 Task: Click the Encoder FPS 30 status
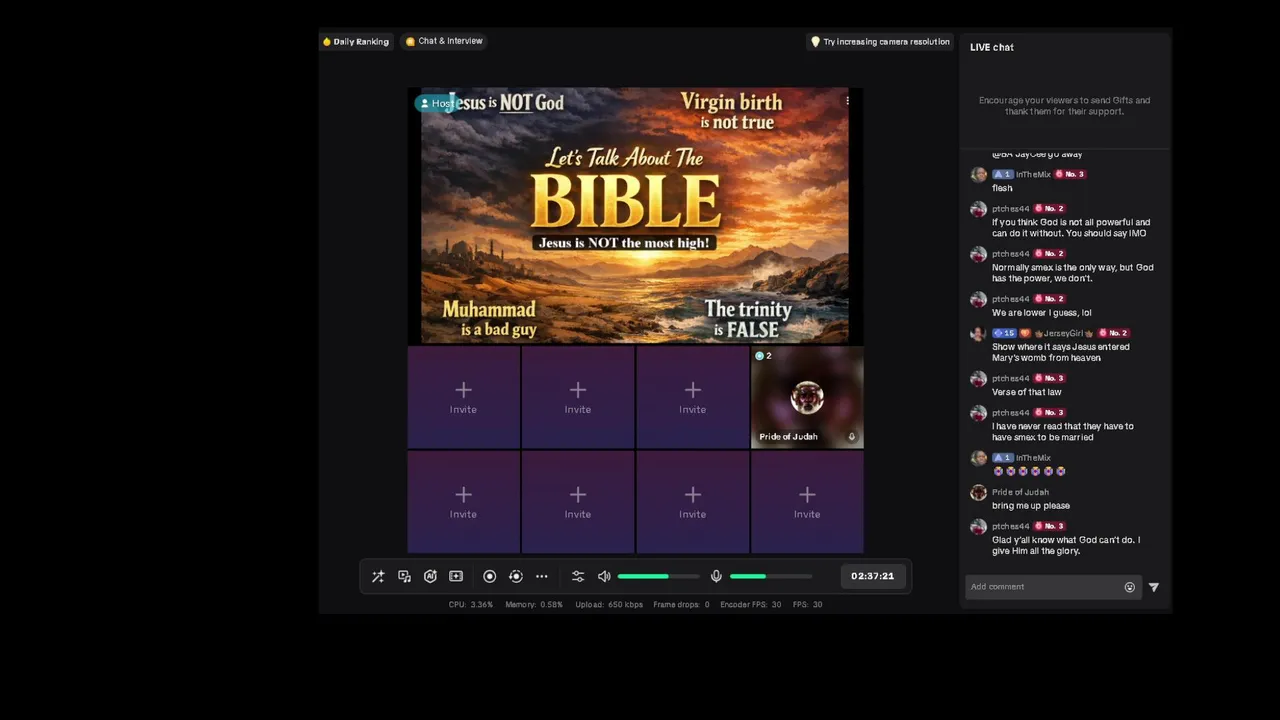(751, 605)
